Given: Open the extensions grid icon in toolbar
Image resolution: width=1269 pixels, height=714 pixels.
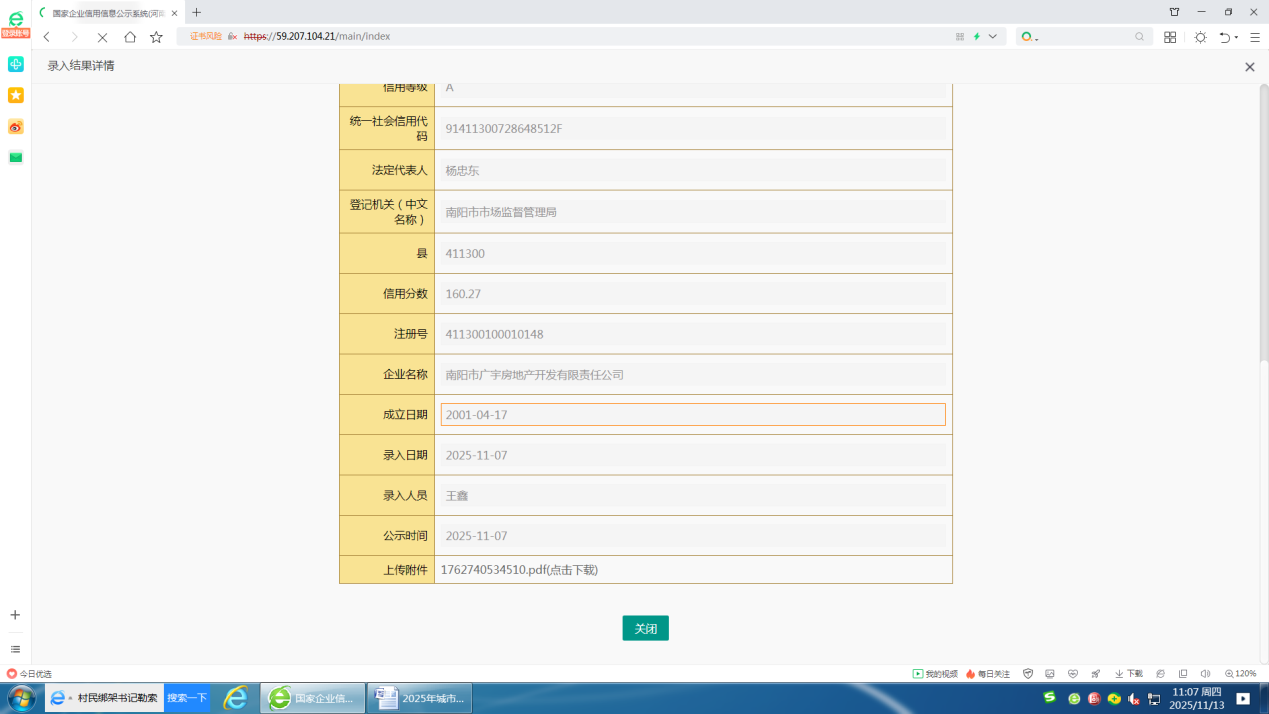Looking at the screenshot, I should [1170, 37].
